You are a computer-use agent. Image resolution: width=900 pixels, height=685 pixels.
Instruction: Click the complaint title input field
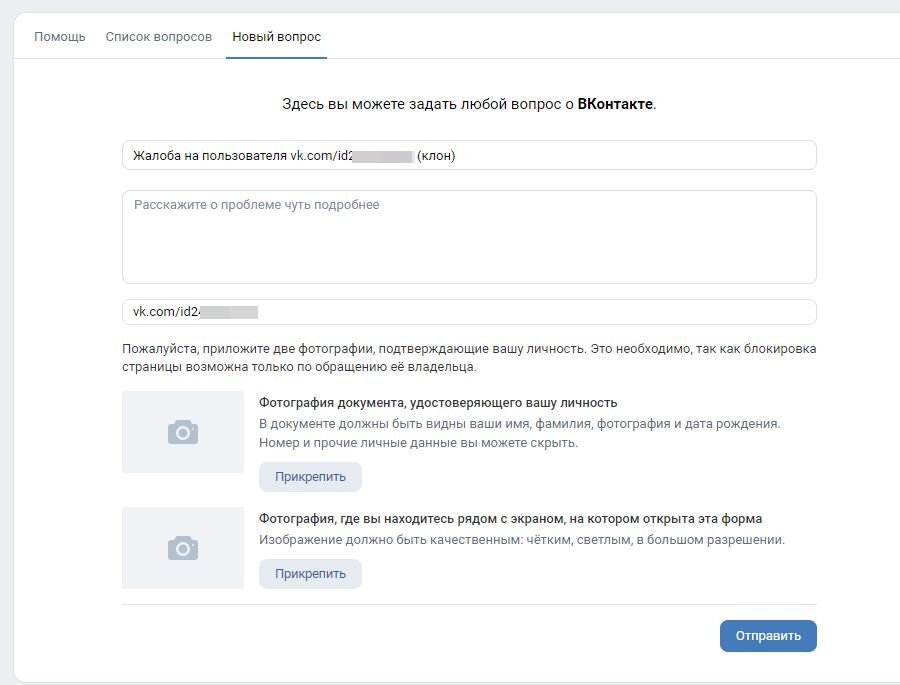click(x=469, y=155)
